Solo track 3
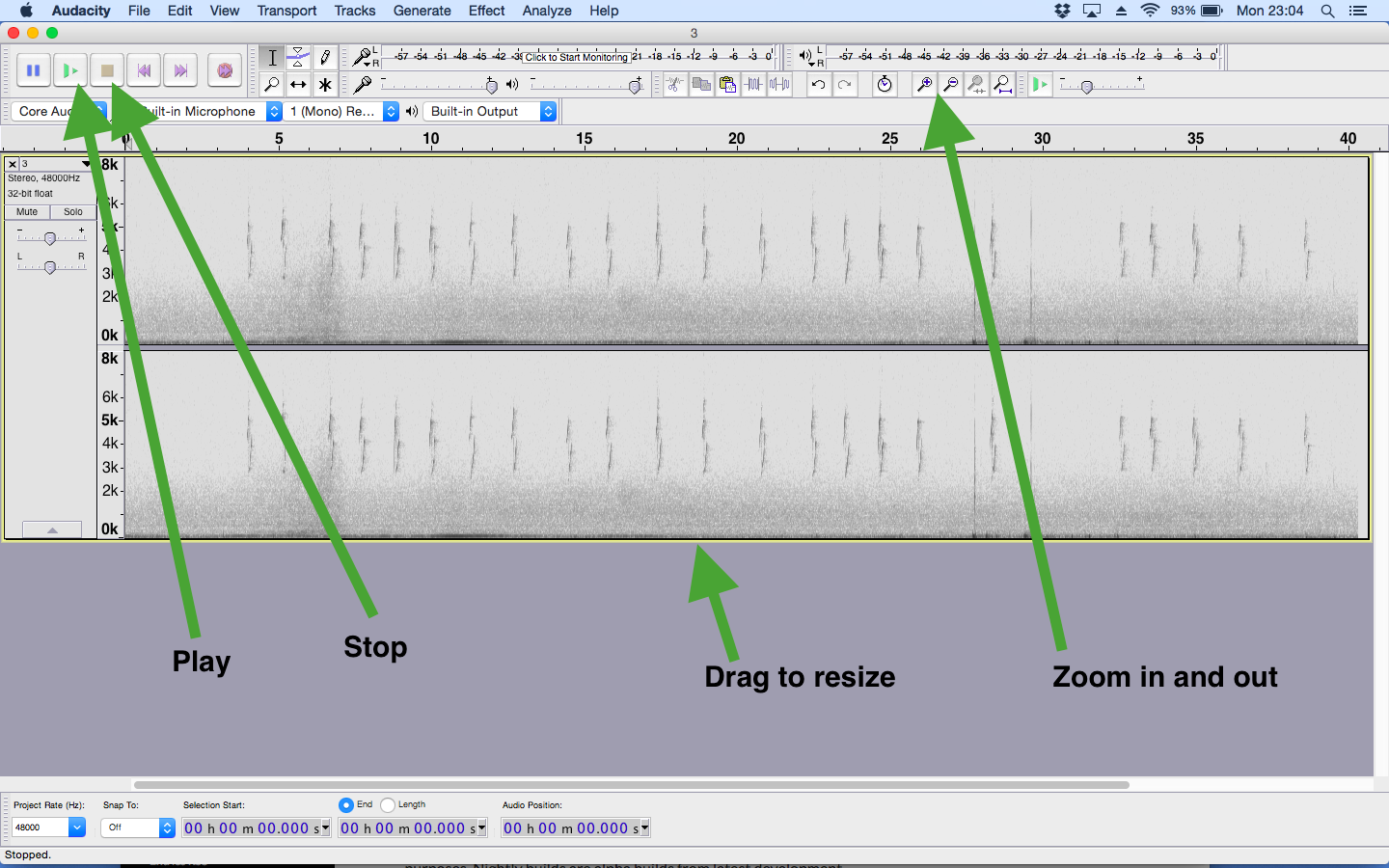 (x=73, y=212)
